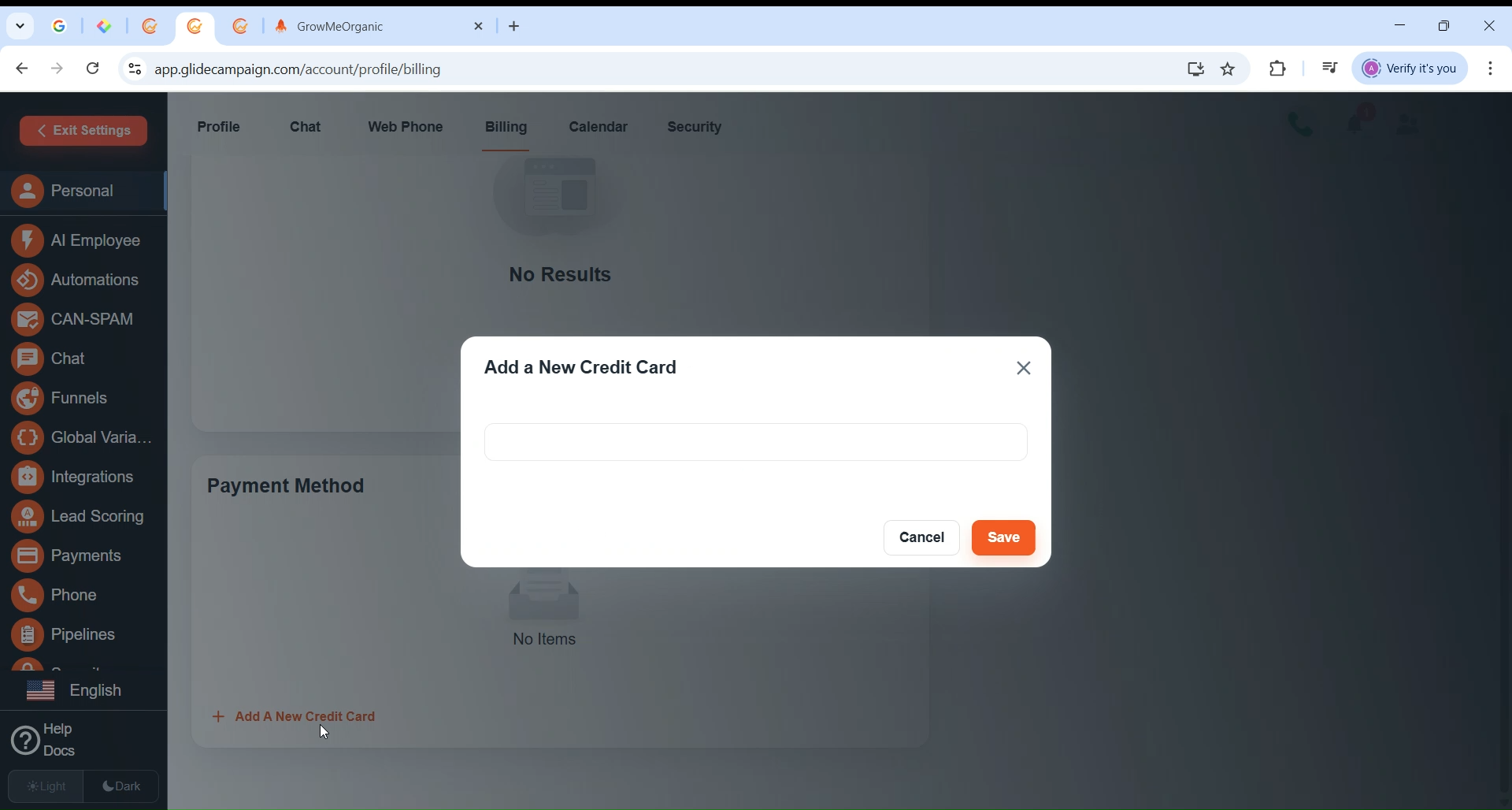This screenshot has height=810, width=1512.
Task: Click the Save button in dialog
Action: [1003, 538]
